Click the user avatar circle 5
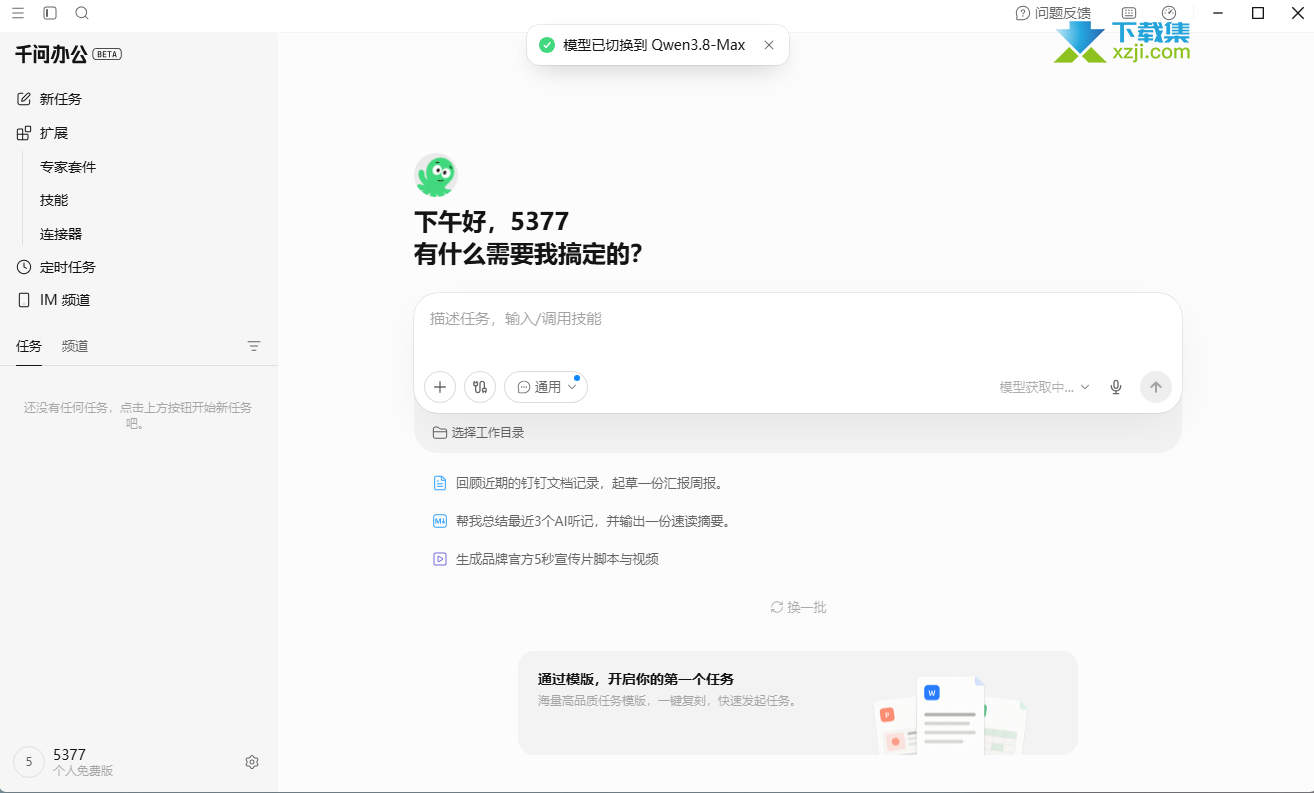This screenshot has height=793, width=1314. (29, 762)
